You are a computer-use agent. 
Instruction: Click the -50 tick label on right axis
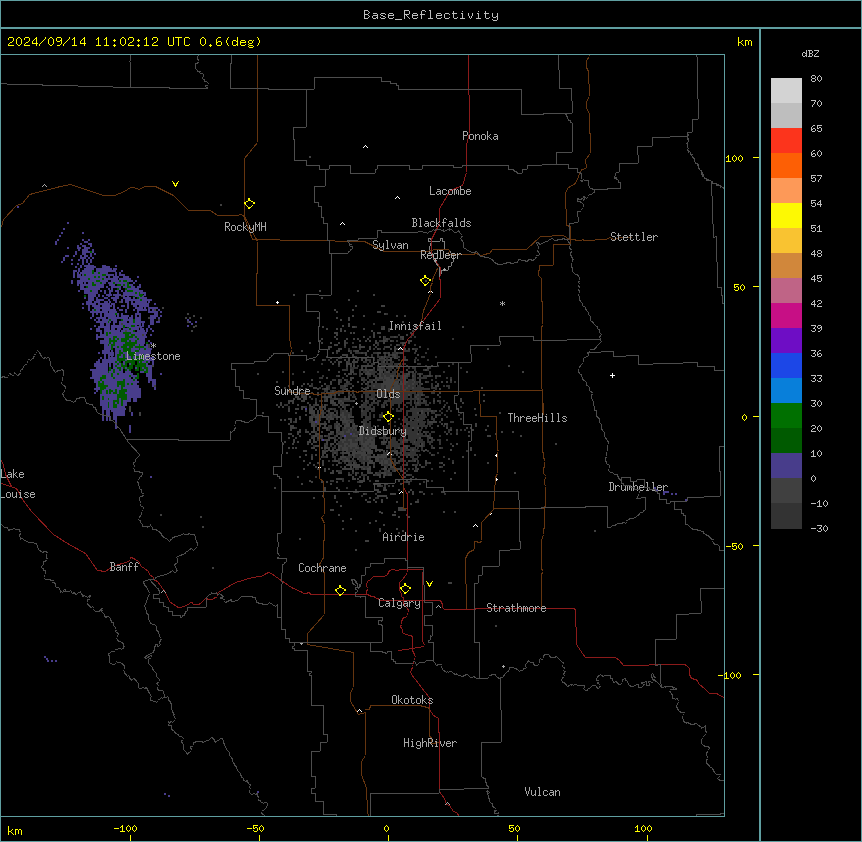tap(734, 546)
